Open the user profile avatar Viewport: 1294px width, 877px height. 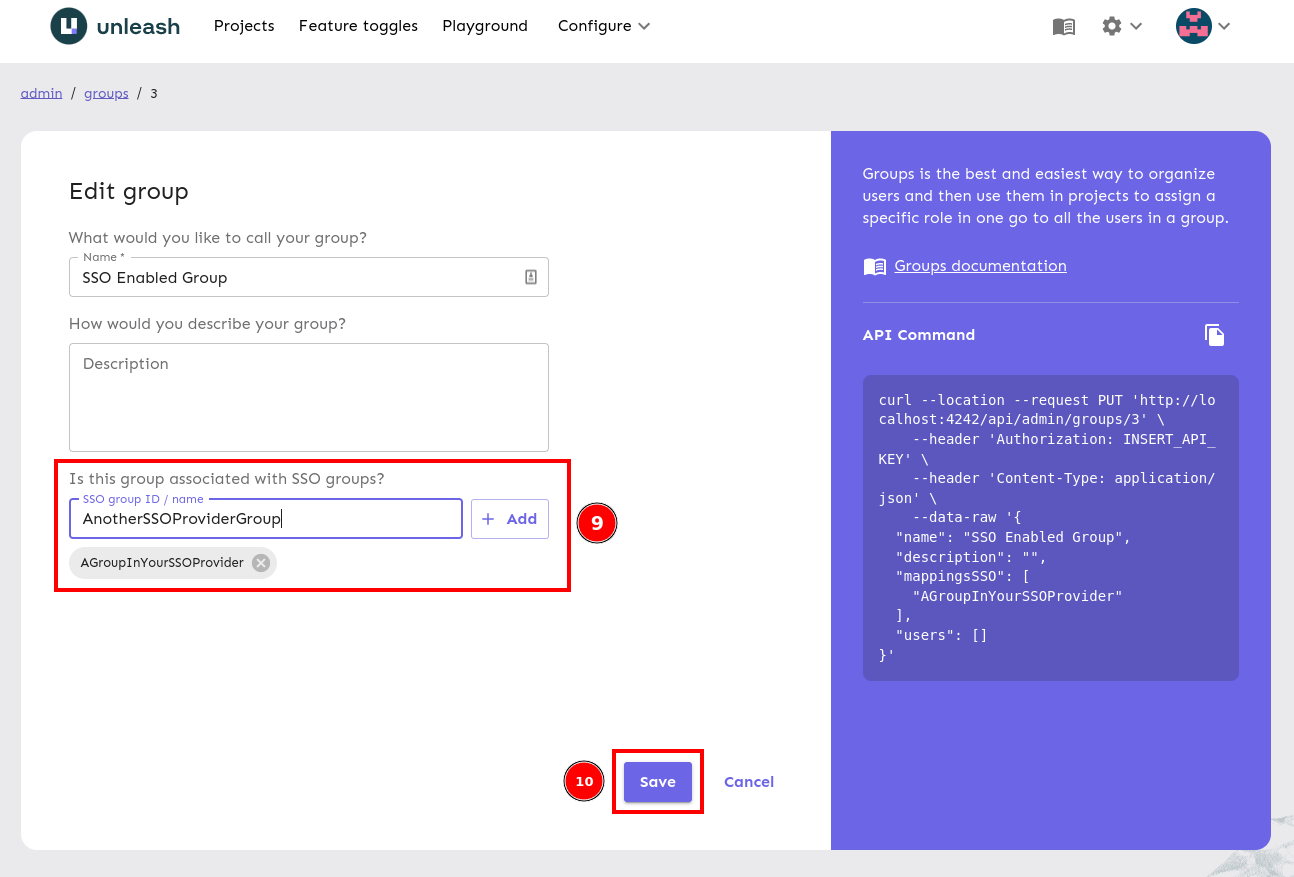point(1193,26)
